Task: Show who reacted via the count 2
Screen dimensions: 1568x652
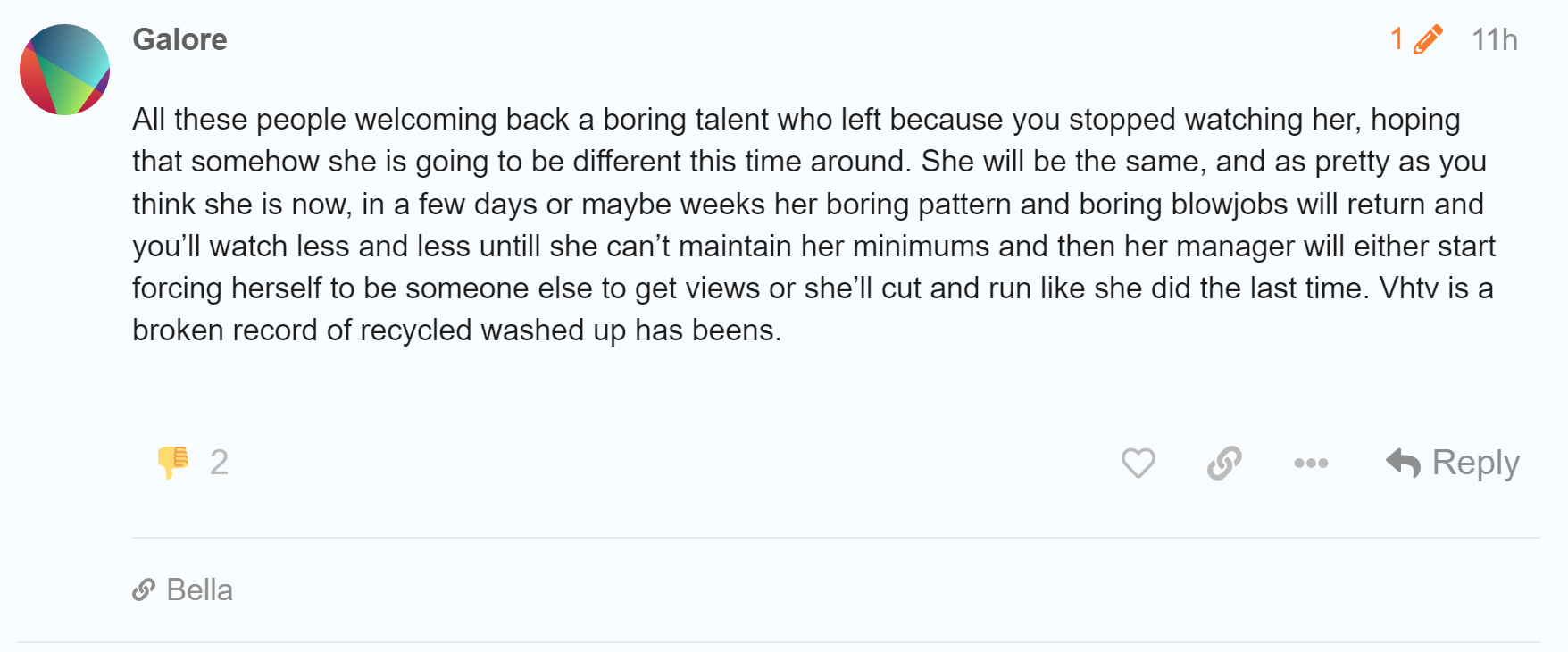Action: 219,463
